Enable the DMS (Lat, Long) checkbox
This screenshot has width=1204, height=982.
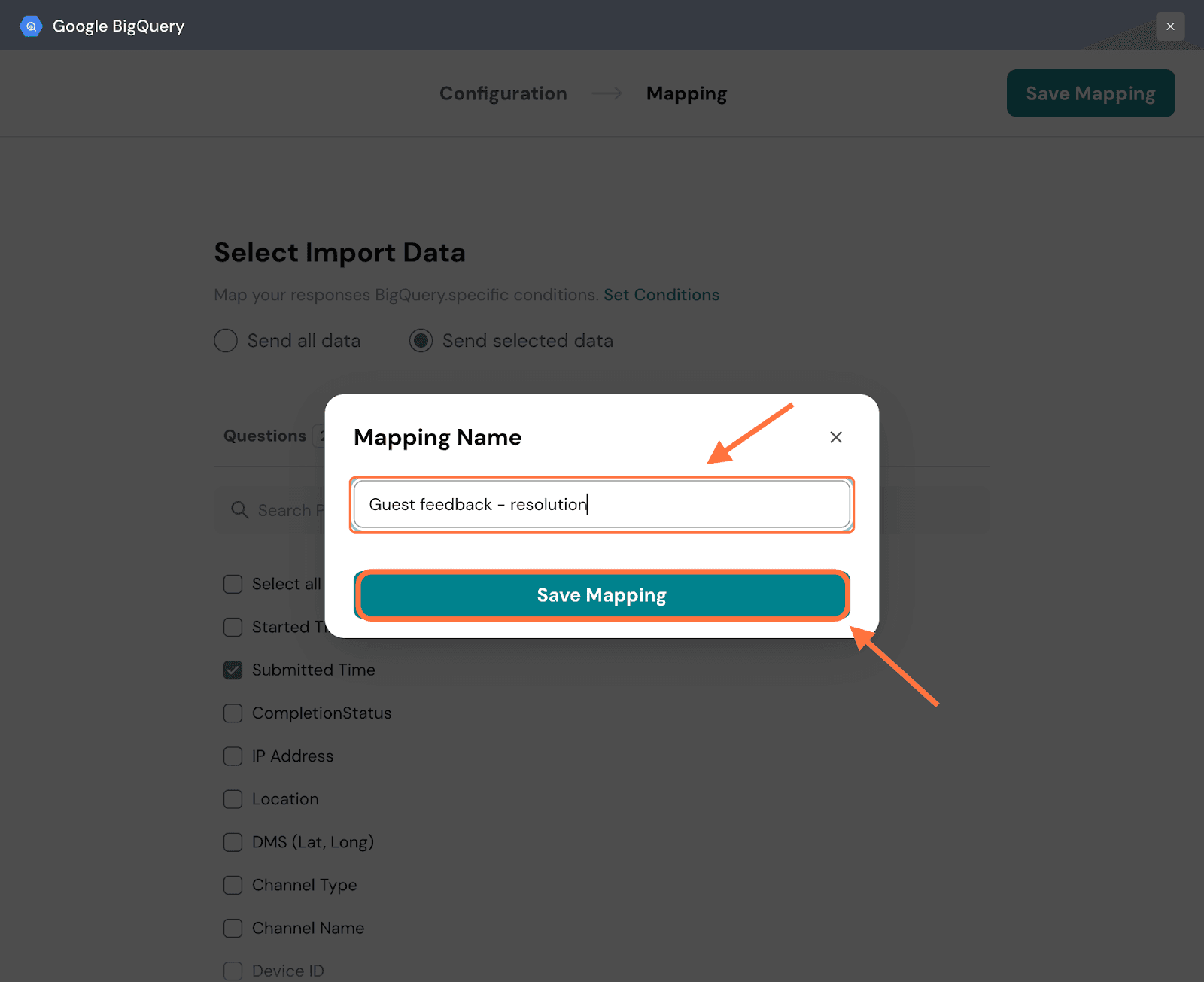pyautogui.click(x=233, y=842)
